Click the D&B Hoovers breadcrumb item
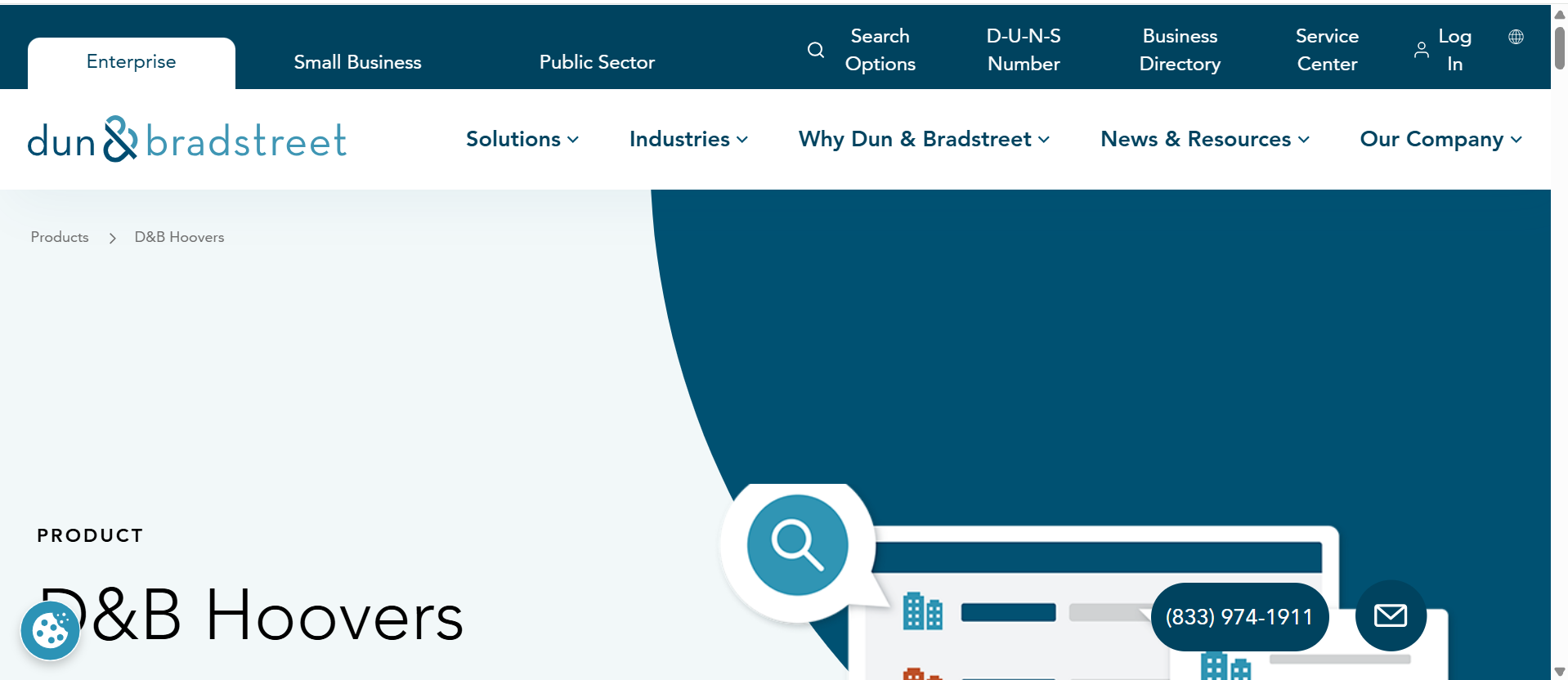 (x=179, y=237)
